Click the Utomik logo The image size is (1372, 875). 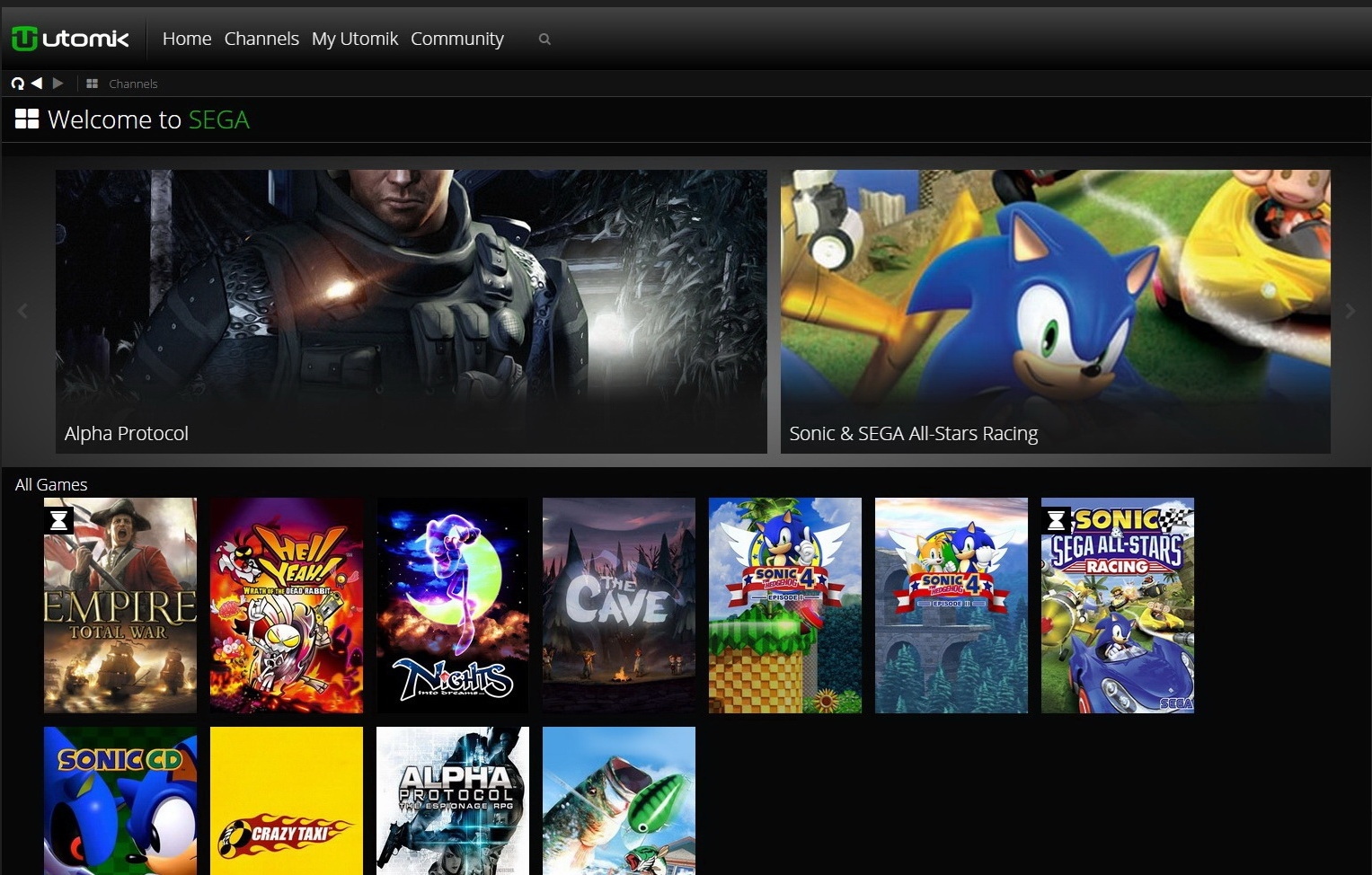point(70,39)
